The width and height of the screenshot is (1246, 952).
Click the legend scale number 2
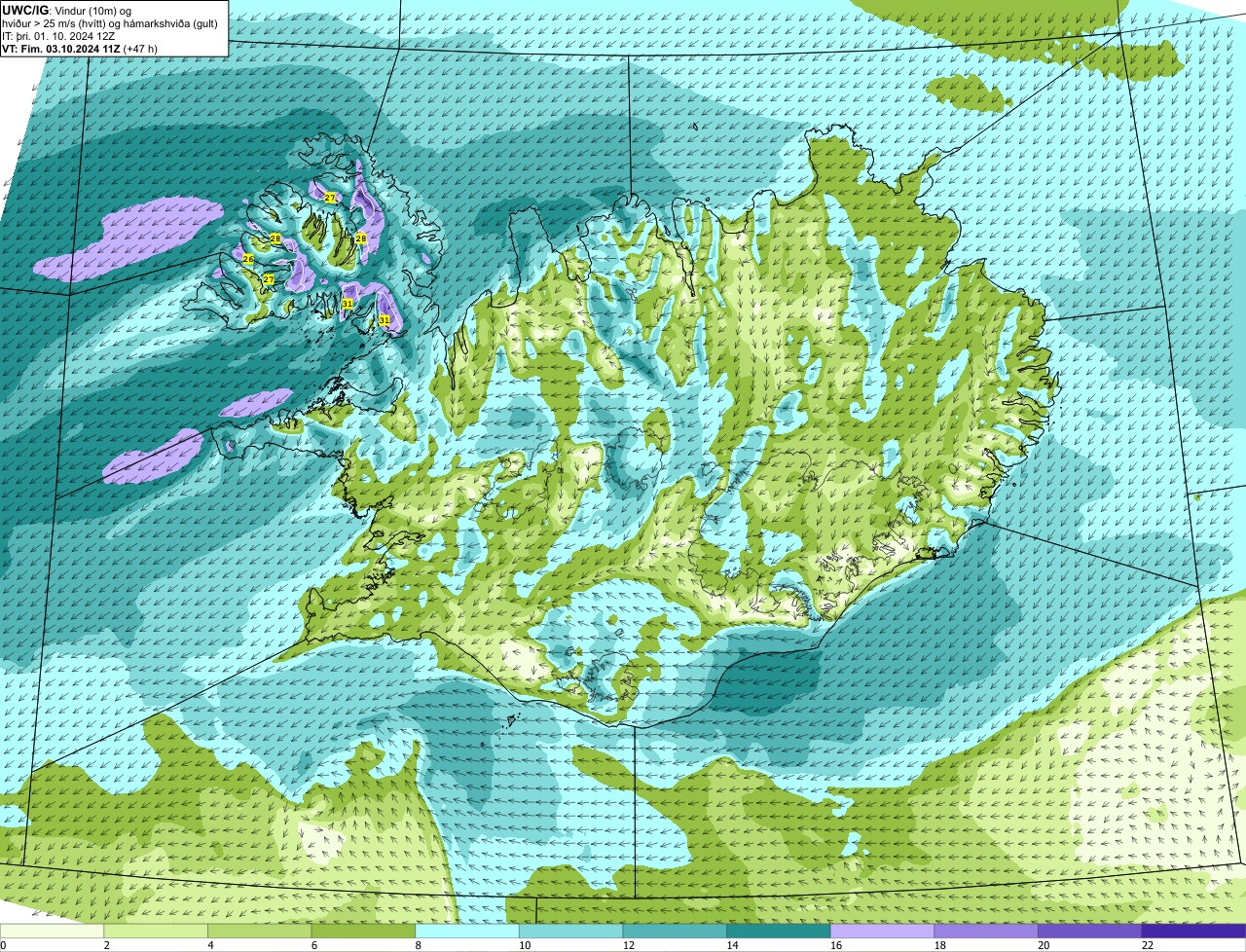pyautogui.click(x=106, y=945)
